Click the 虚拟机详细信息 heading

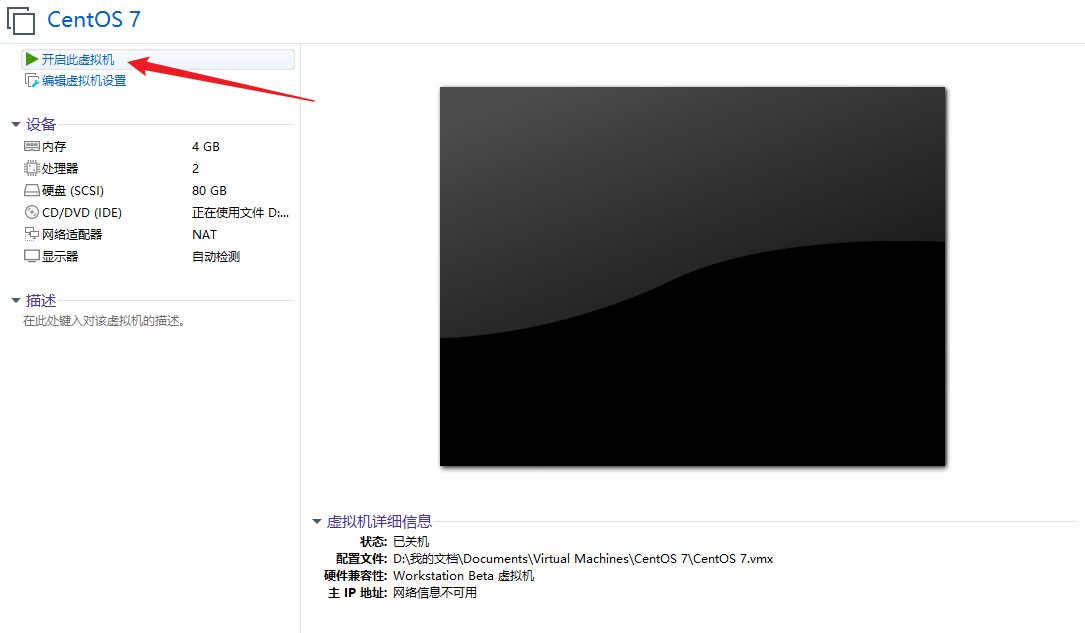(x=379, y=522)
